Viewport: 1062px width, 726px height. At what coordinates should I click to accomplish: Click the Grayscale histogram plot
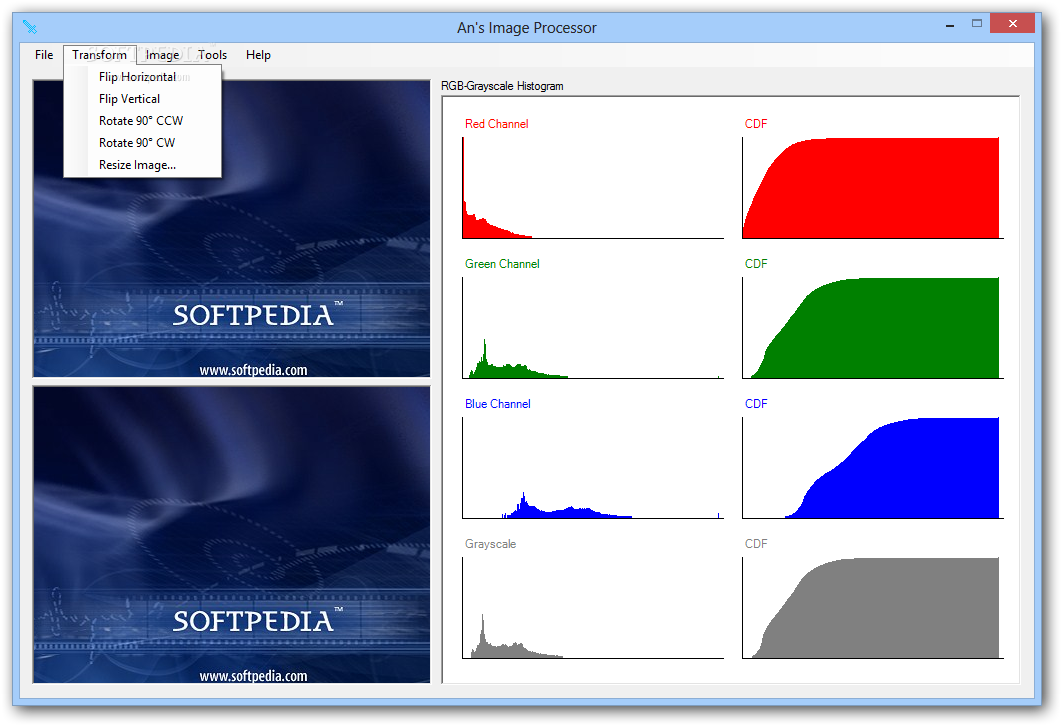coord(593,608)
